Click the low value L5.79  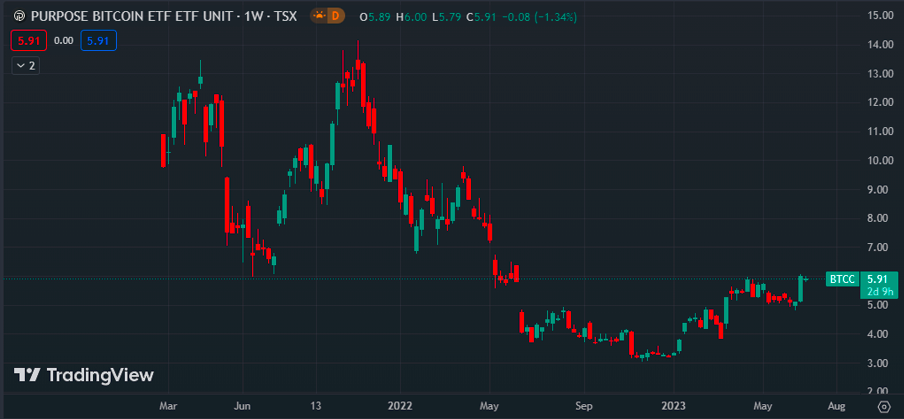(447, 17)
